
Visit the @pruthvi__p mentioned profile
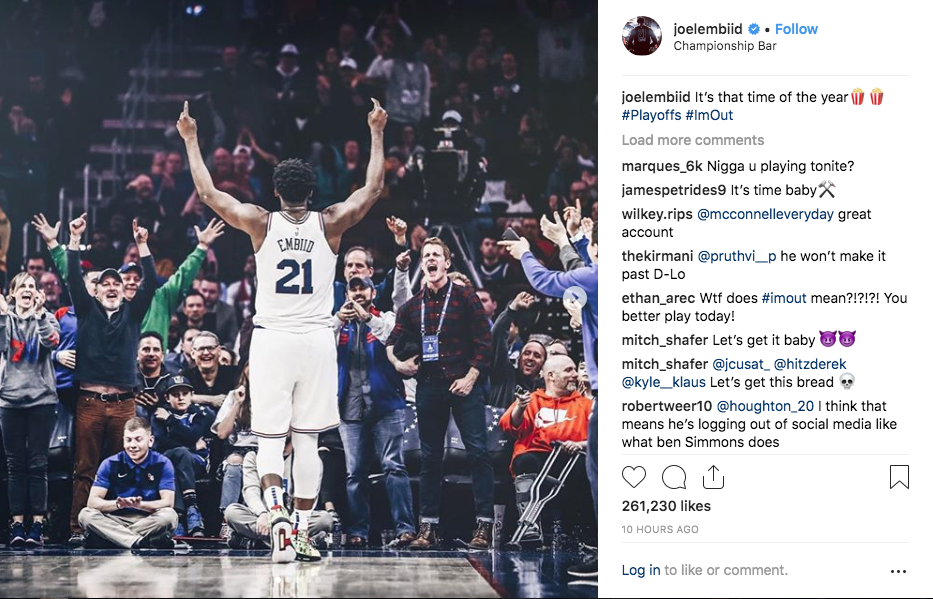pos(737,256)
